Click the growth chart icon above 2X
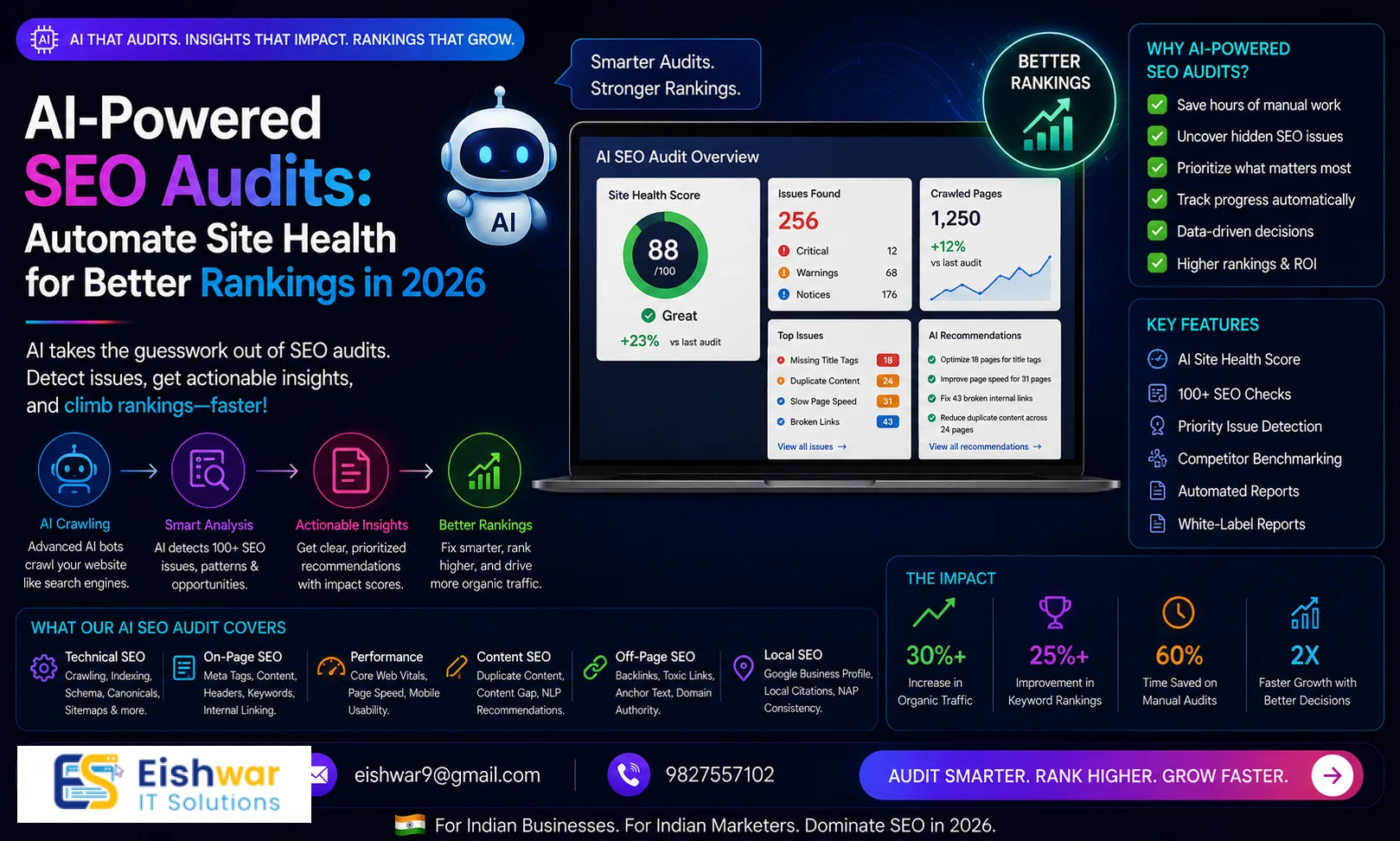The height and width of the screenshot is (841, 1400). 1305,613
